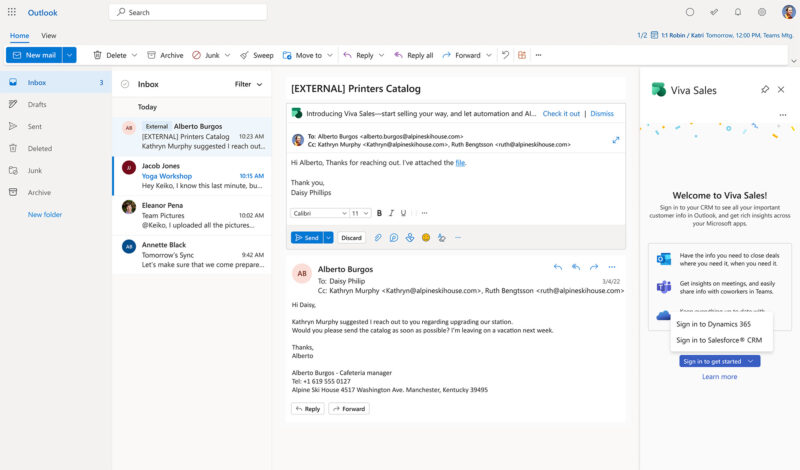Open the app launcher grid icon
Screen dimensions: 800x470
(x=12, y=12)
